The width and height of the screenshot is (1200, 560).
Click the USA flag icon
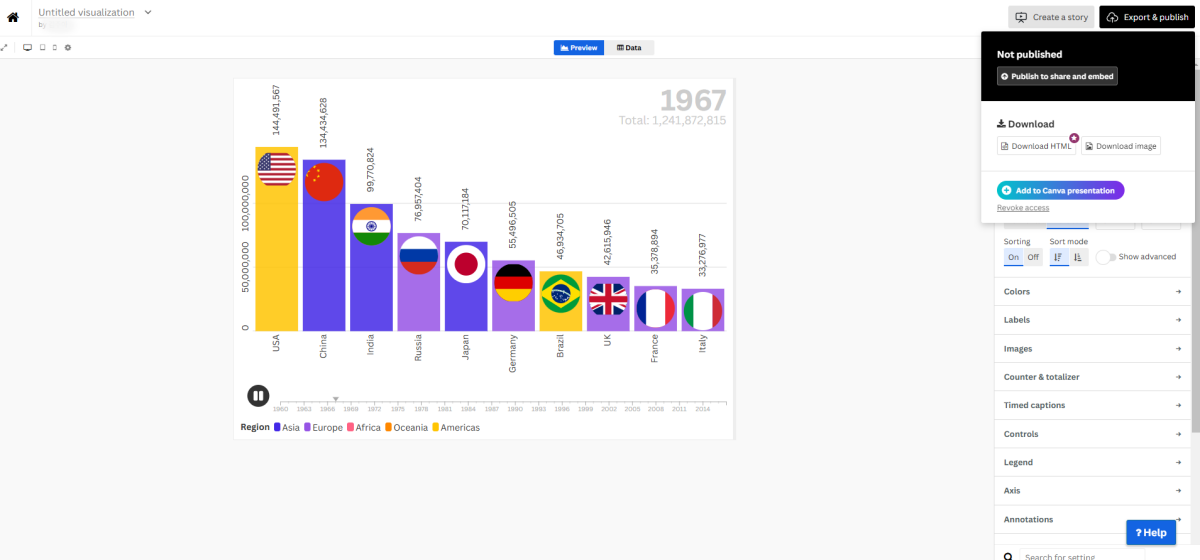276,168
